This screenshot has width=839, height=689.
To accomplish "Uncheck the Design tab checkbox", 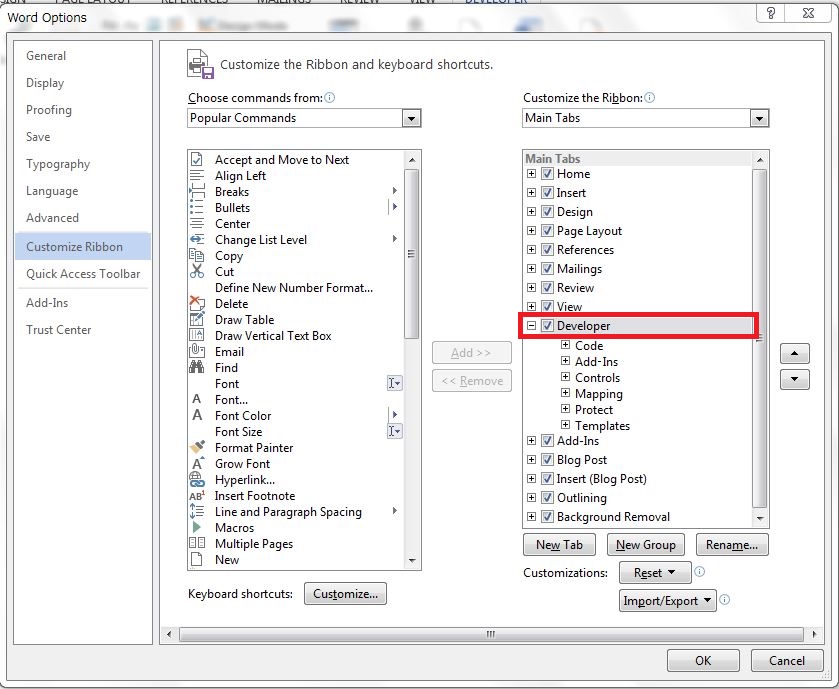I will tap(547, 211).
